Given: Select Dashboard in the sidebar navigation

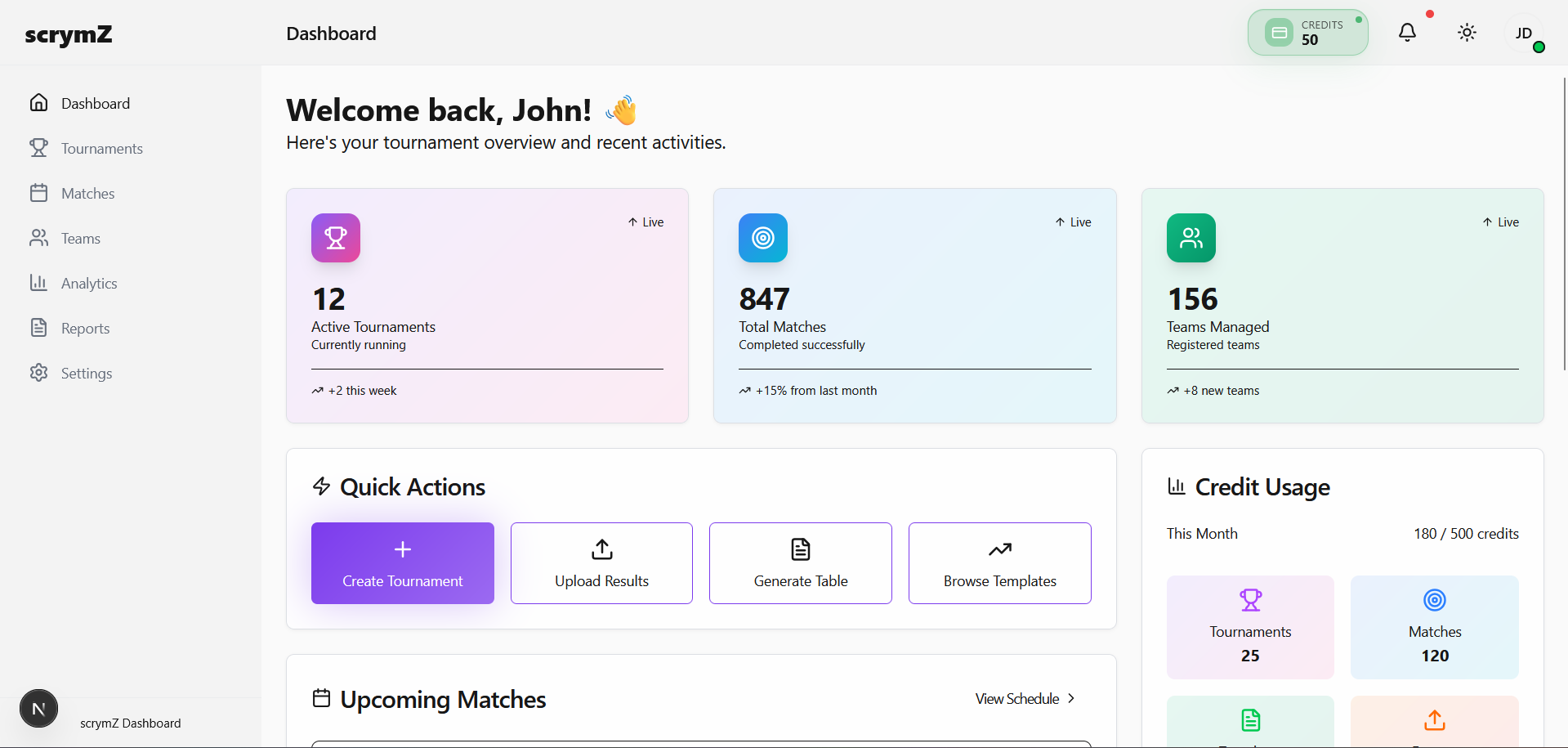Looking at the screenshot, I should pyautogui.click(x=95, y=103).
